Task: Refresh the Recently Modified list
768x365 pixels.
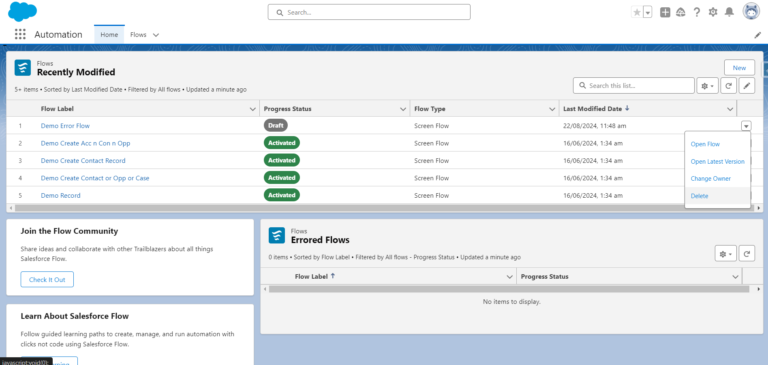Action: pos(728,86)
